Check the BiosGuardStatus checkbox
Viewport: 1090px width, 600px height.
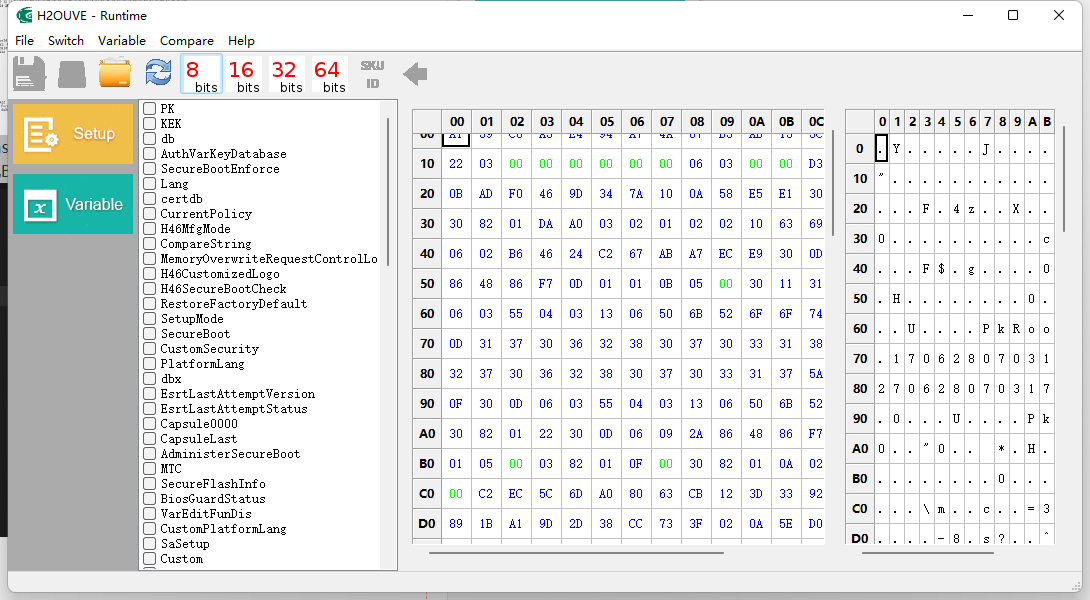pyautogui.click(x=149, y=498)
